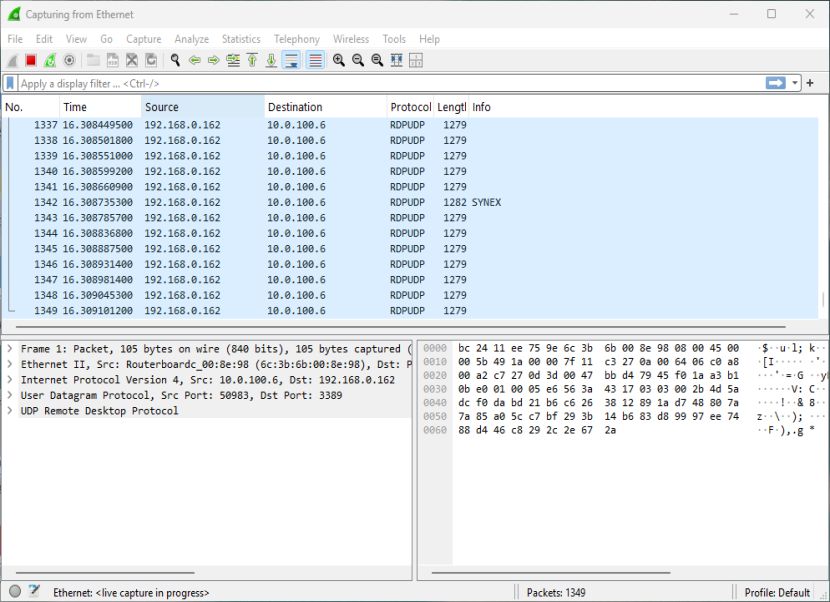Go forward in packet history

[214, 60]
